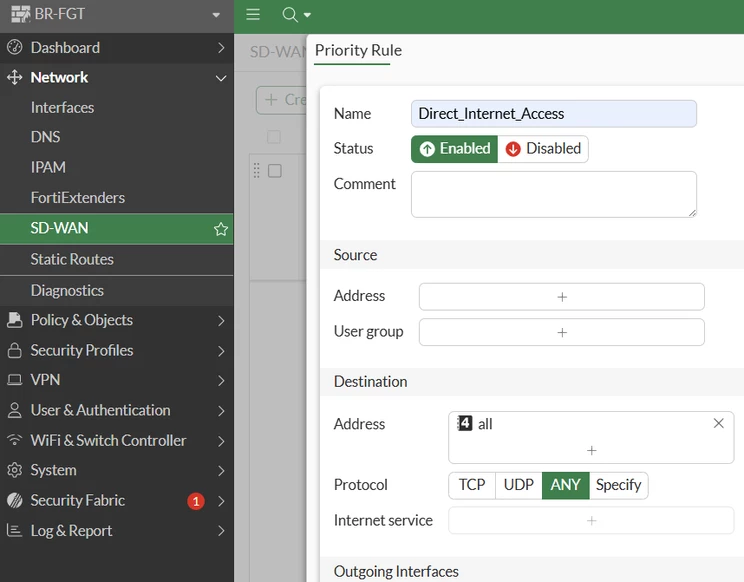Select UDP protocol
744x582 pixels.
pyautogui.click(x=519, y=485)
